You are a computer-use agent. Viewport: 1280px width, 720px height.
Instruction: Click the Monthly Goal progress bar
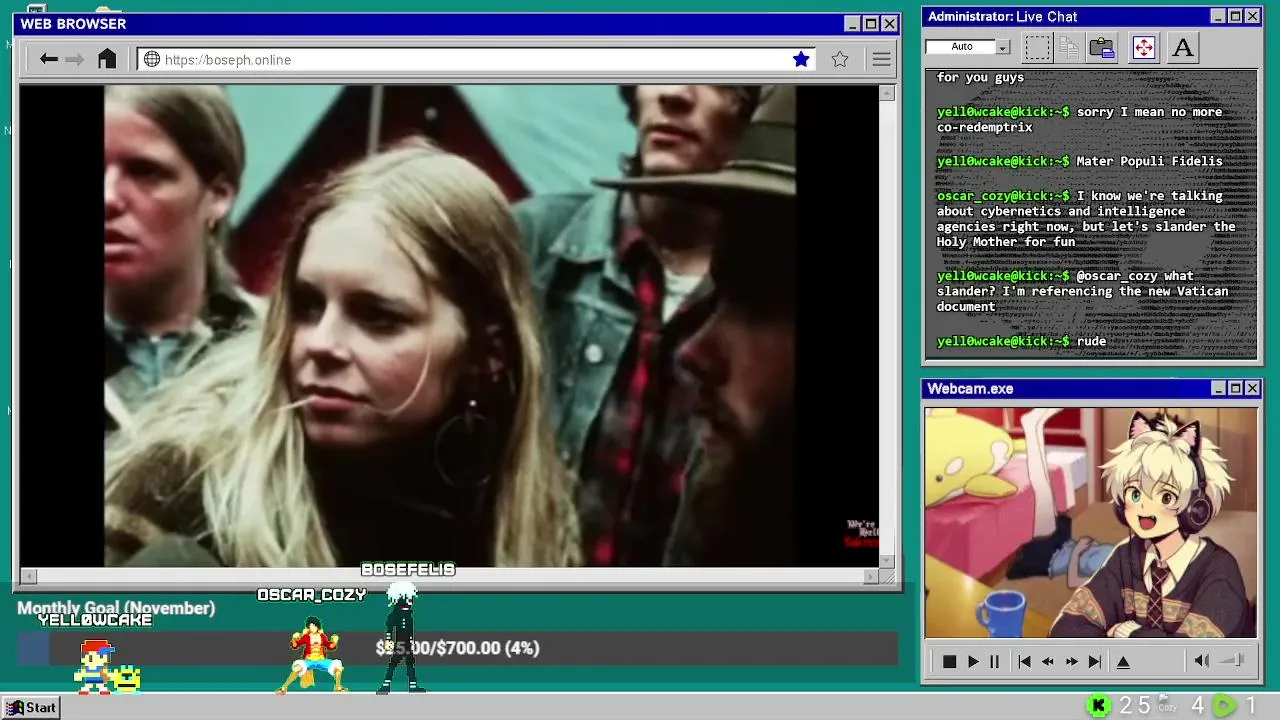pos(458,648)
